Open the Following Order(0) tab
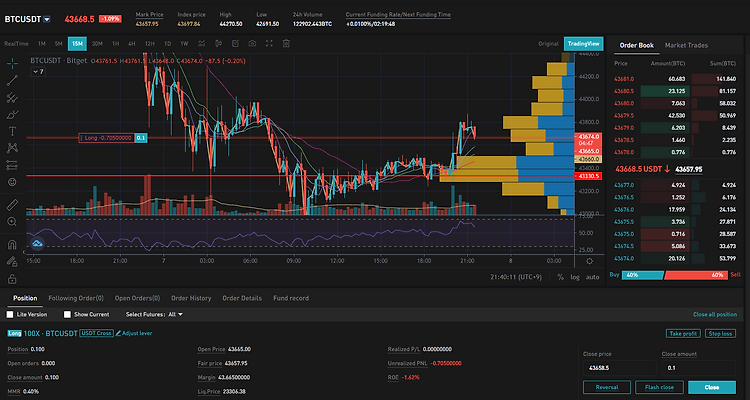The image size is (750, 400). pos(76,298)
